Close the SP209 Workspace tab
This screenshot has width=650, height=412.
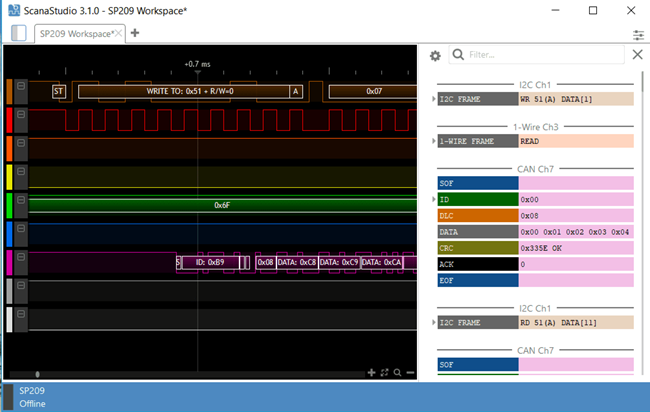pyautogui.click(x=118, y=33)
